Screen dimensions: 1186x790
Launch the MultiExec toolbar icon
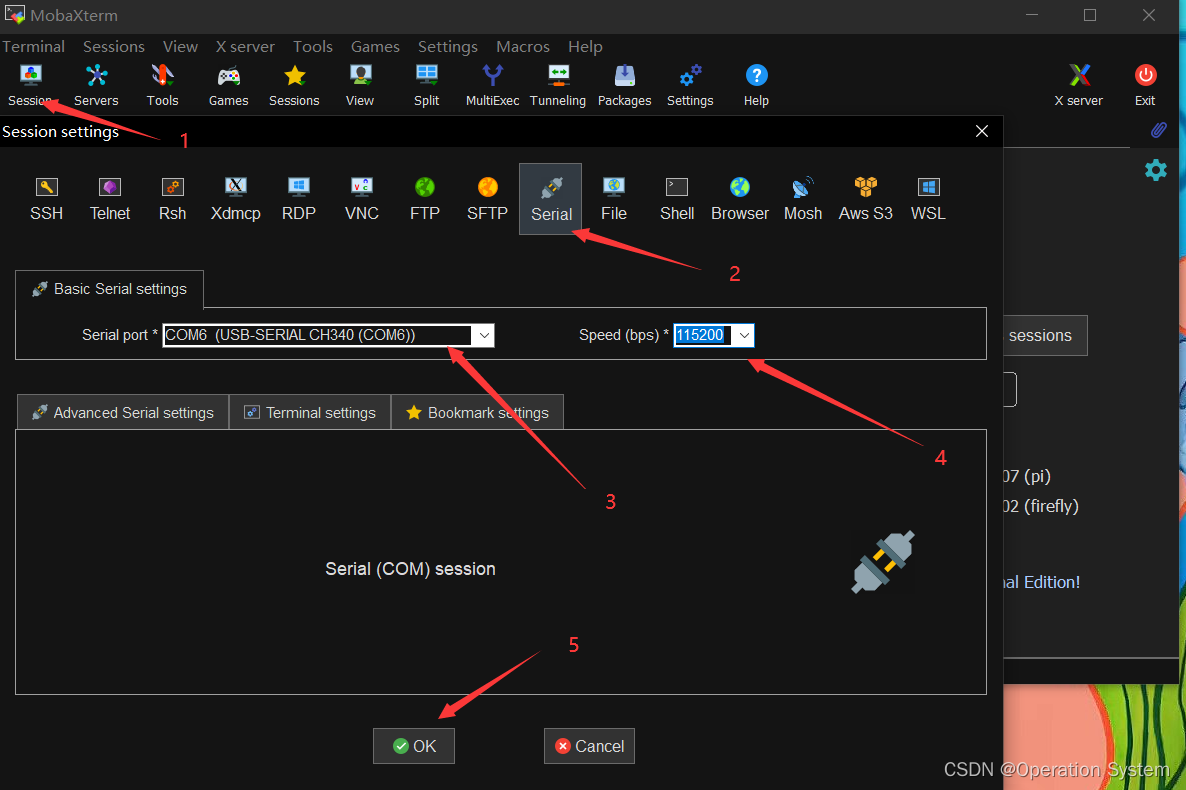tap(492, 86)
